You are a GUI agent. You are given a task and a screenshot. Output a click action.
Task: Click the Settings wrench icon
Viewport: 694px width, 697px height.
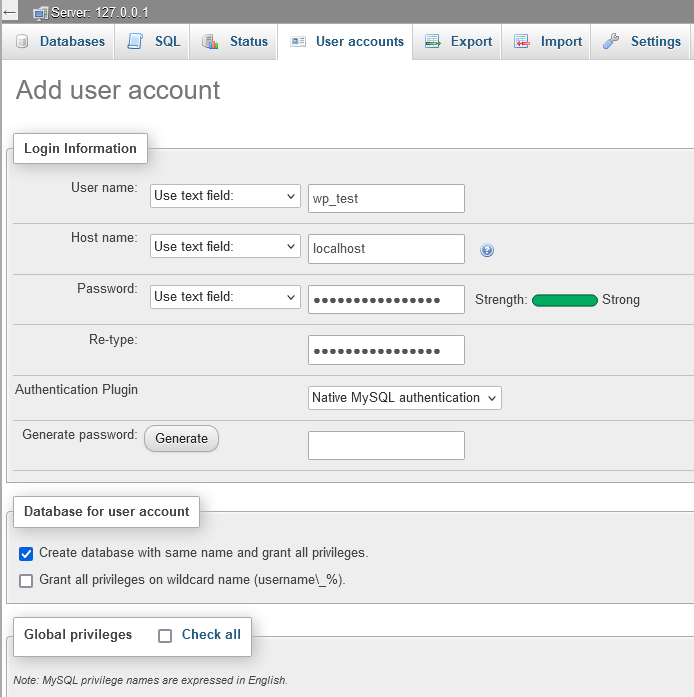[x=611, y=42]
